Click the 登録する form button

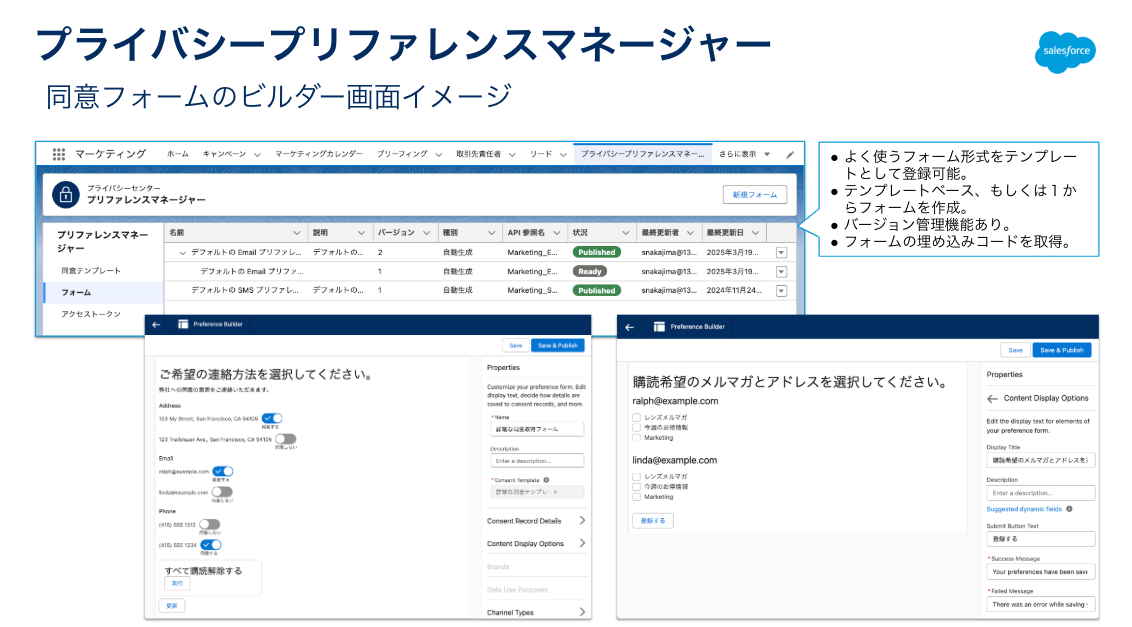(653, 521)
